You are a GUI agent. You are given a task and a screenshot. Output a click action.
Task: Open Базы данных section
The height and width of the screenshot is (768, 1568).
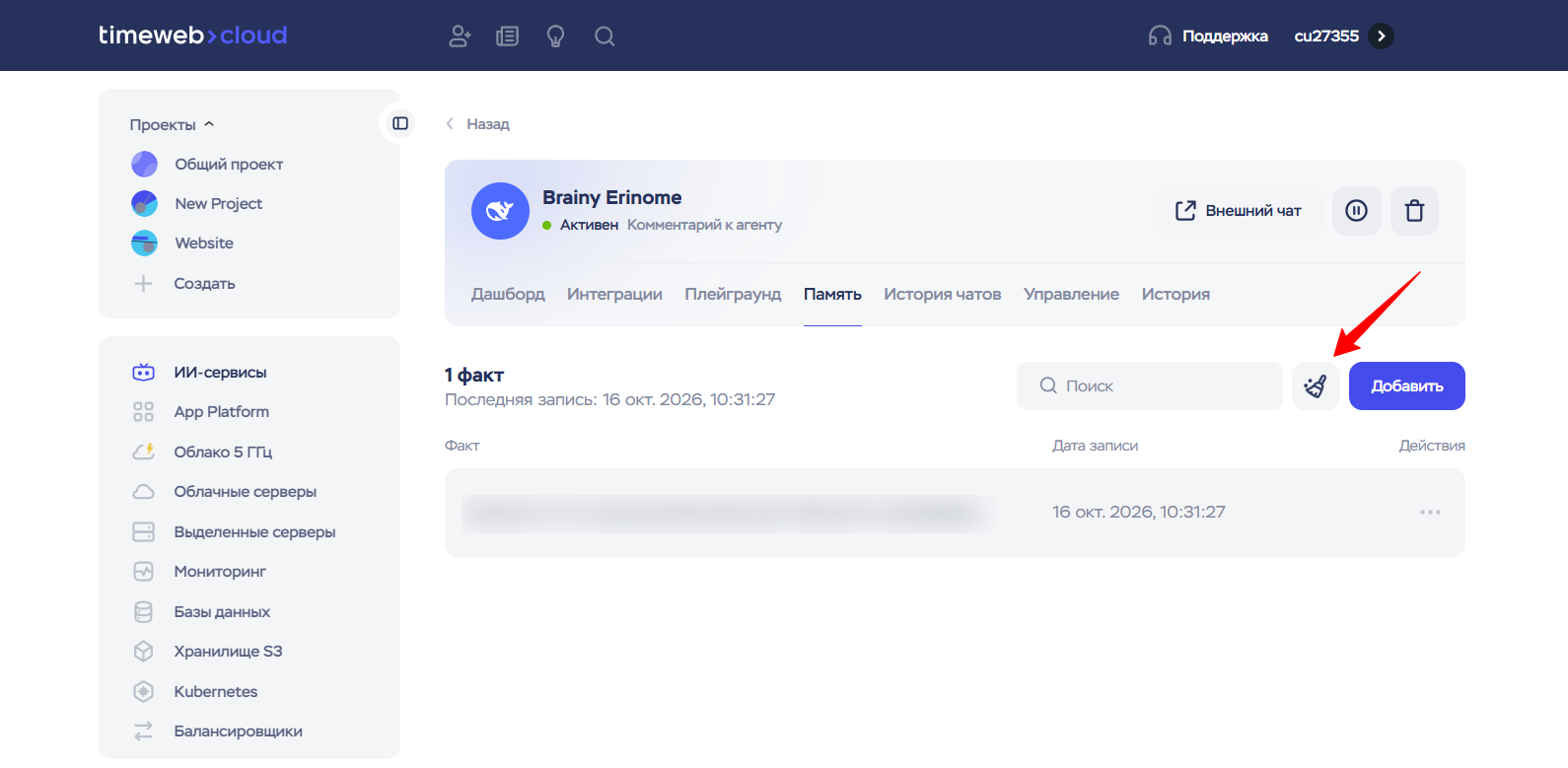pyautogui.click(x=222, y=612)
